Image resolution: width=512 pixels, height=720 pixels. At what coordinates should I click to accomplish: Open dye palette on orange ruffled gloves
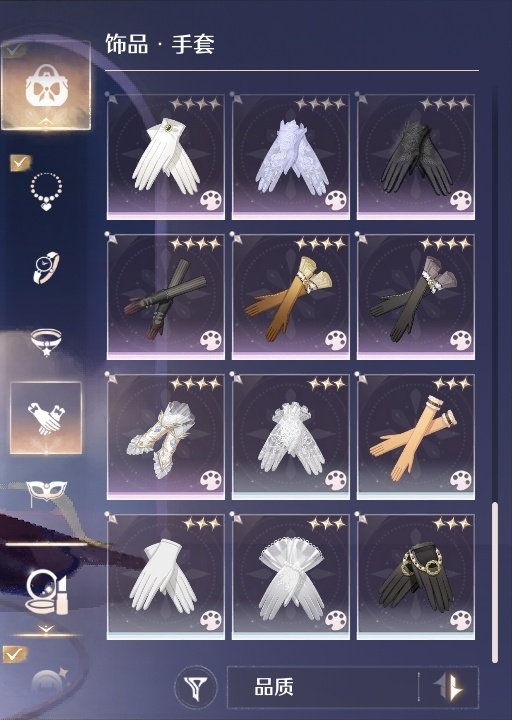tap(336, 340)
